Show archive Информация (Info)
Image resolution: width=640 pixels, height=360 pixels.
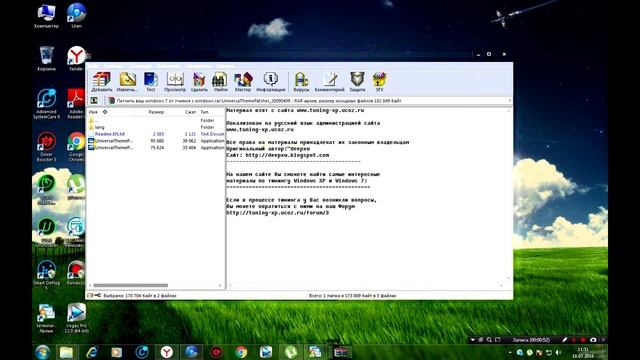(x=271, y=82)
